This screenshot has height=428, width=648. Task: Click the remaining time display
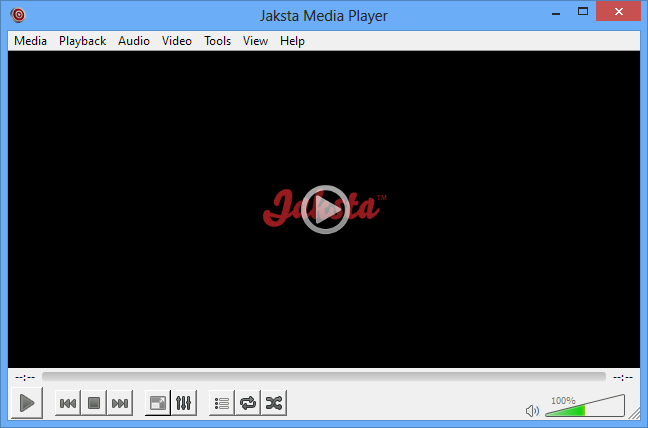pos(623,377)
